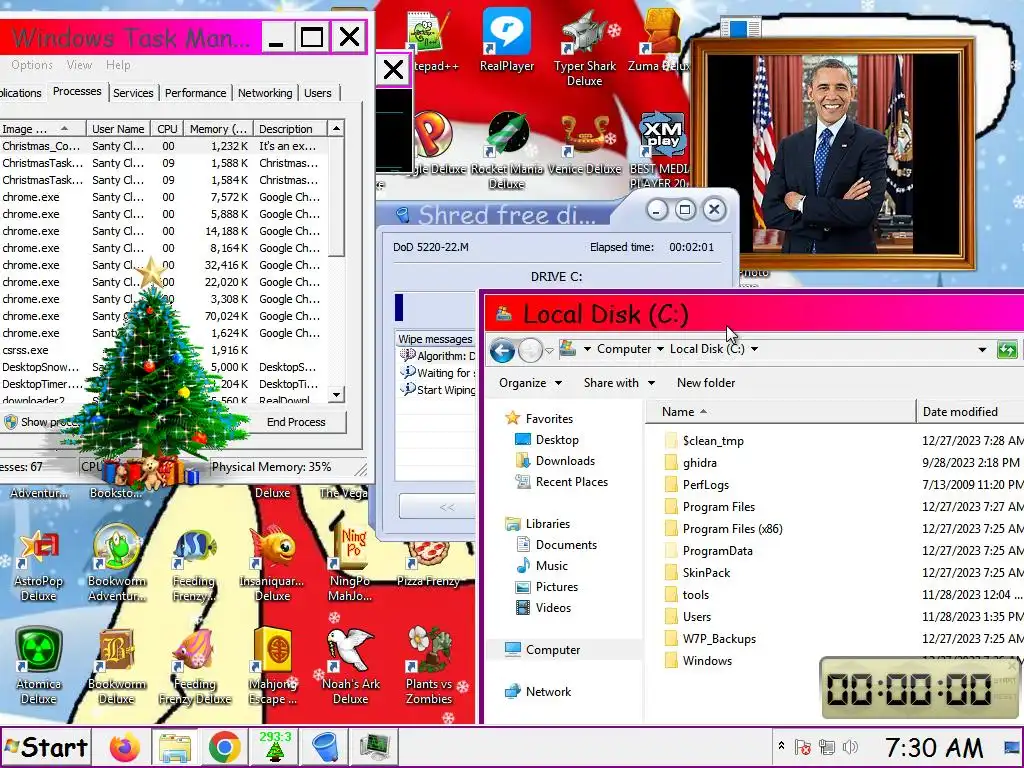Click the Obama photo frame gadget
Screen dimensions: 1024x768
[x=833, y=154]
